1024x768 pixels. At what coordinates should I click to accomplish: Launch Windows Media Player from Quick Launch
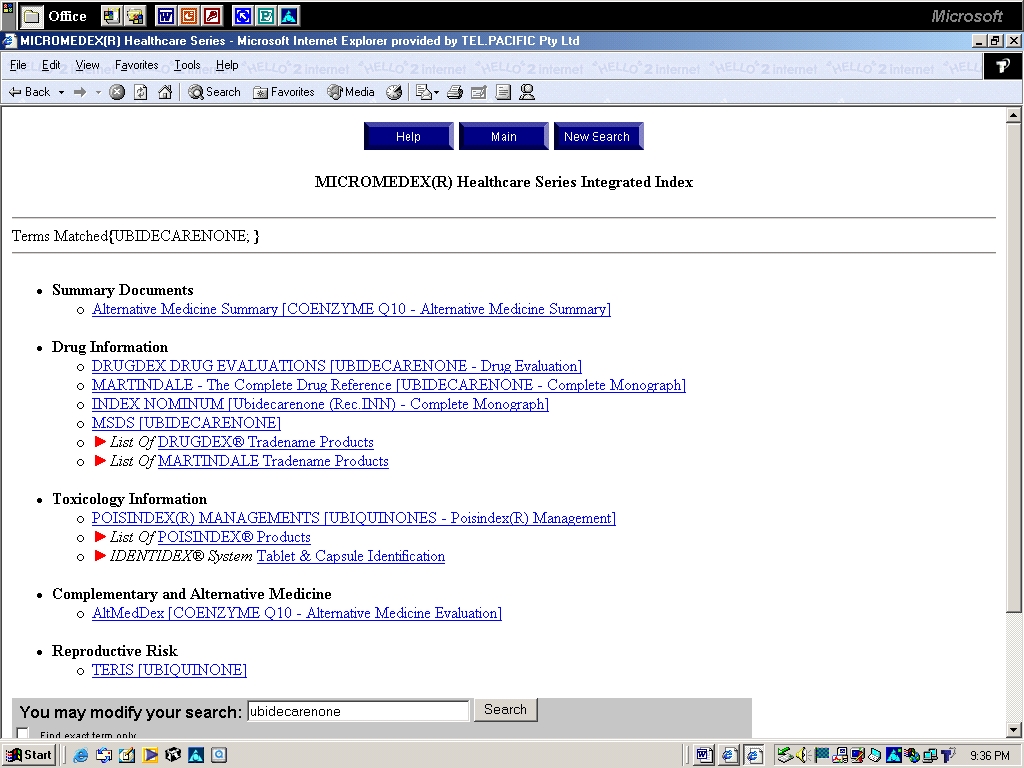pyautogui.click(x=150, y=756)
